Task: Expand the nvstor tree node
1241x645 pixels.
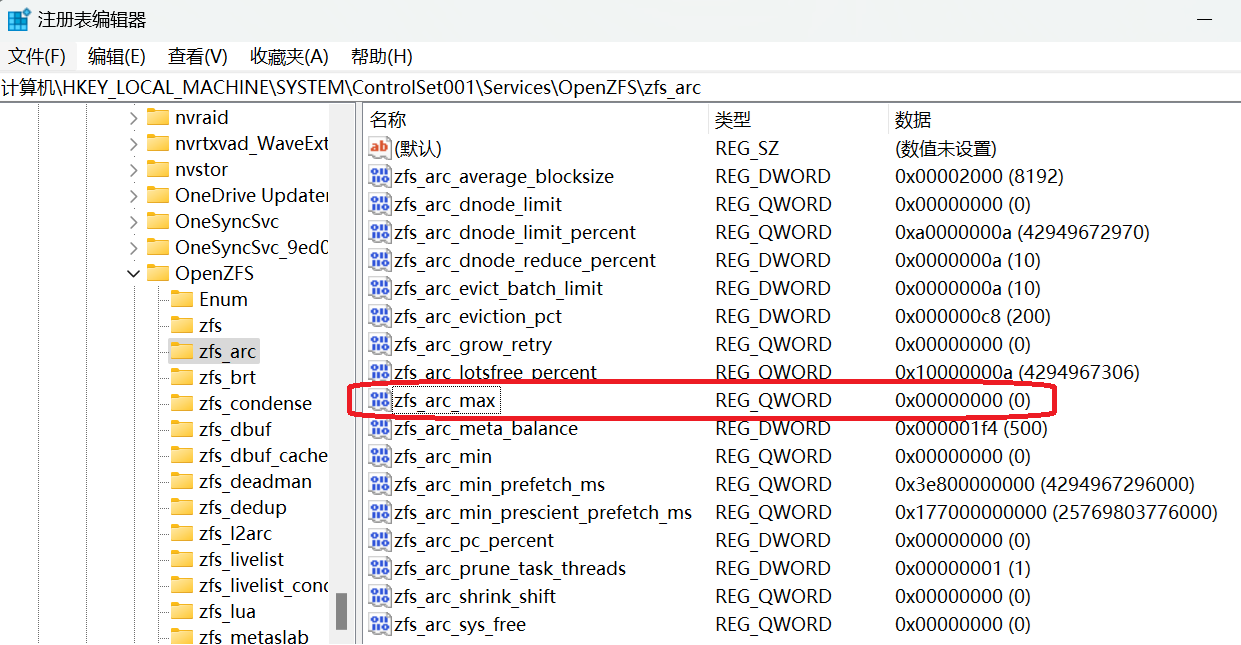Action: (x=134, y=170)
